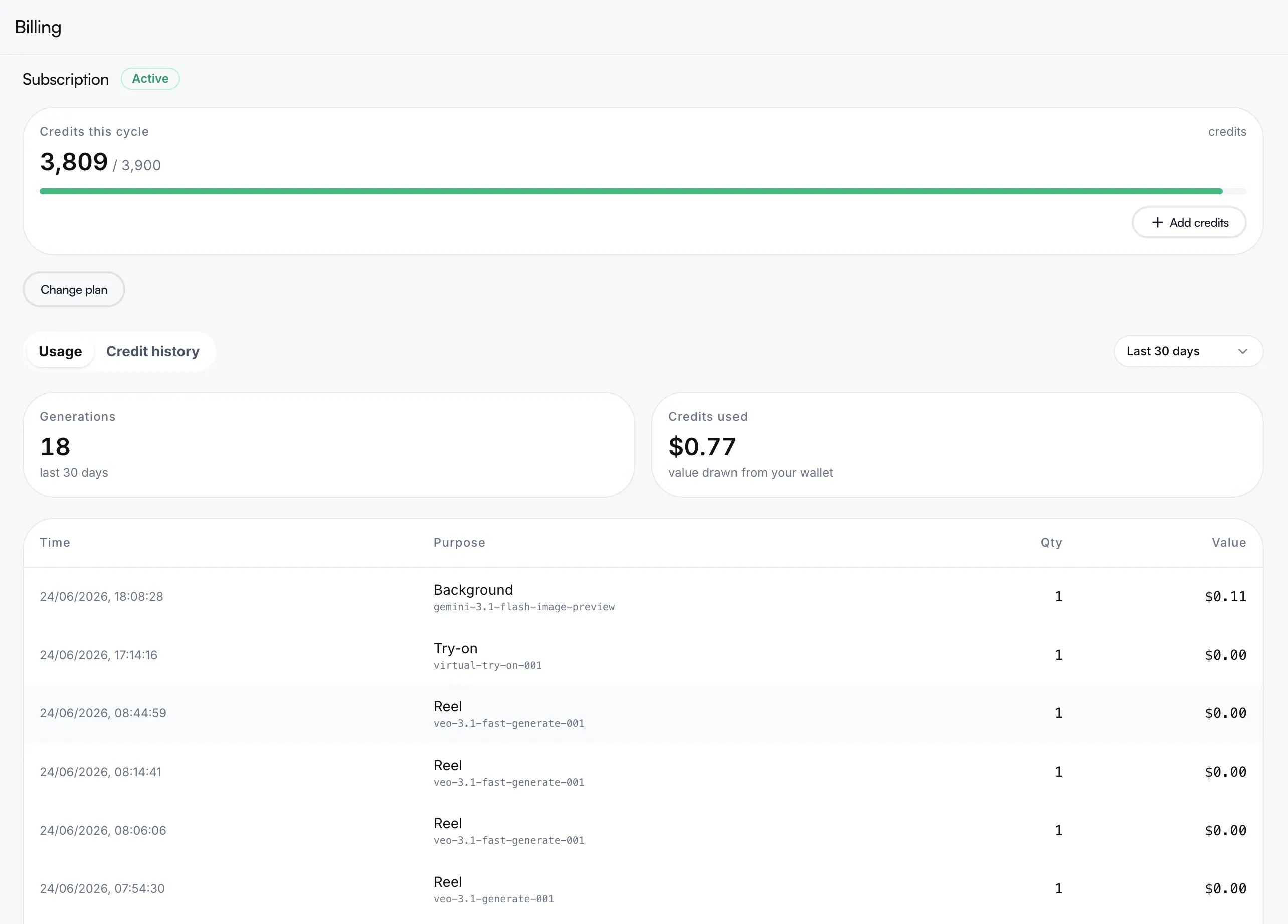Screen dimensions: 1288x924
Task: Click gemini-3.1-flash-image-preview model name
Action: tap(524, 607)
